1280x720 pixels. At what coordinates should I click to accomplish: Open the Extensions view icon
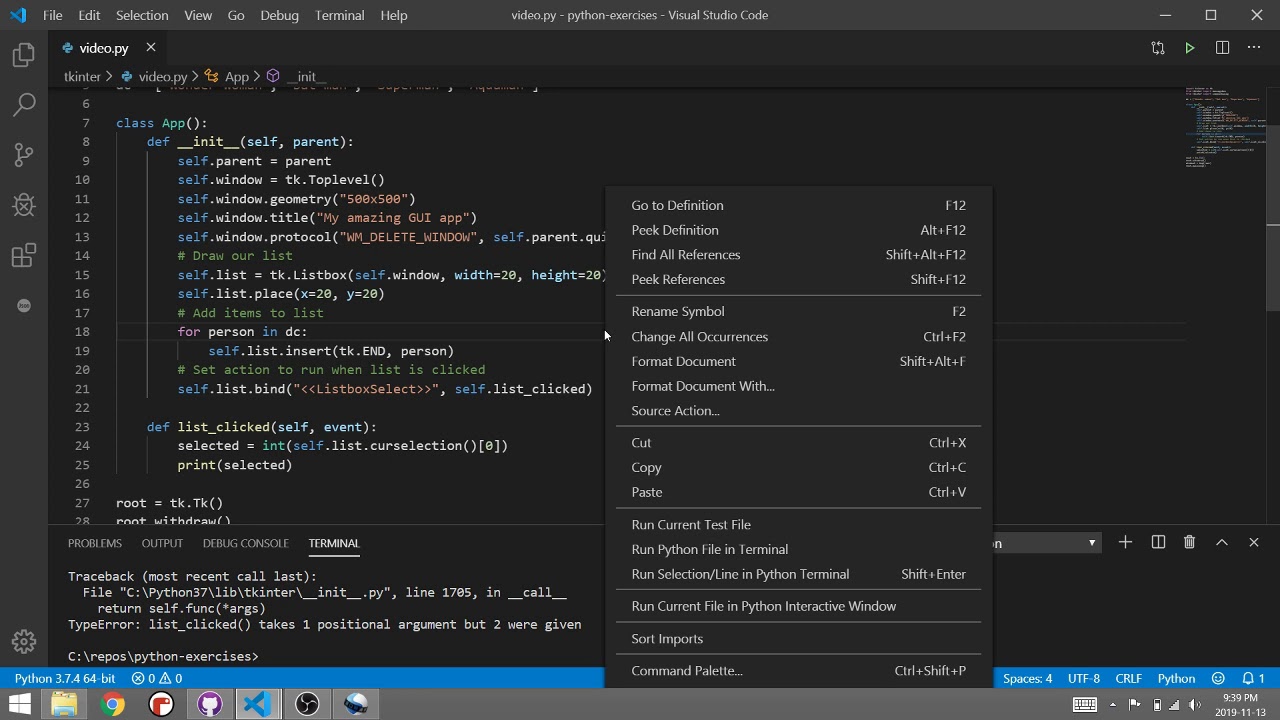24,256
